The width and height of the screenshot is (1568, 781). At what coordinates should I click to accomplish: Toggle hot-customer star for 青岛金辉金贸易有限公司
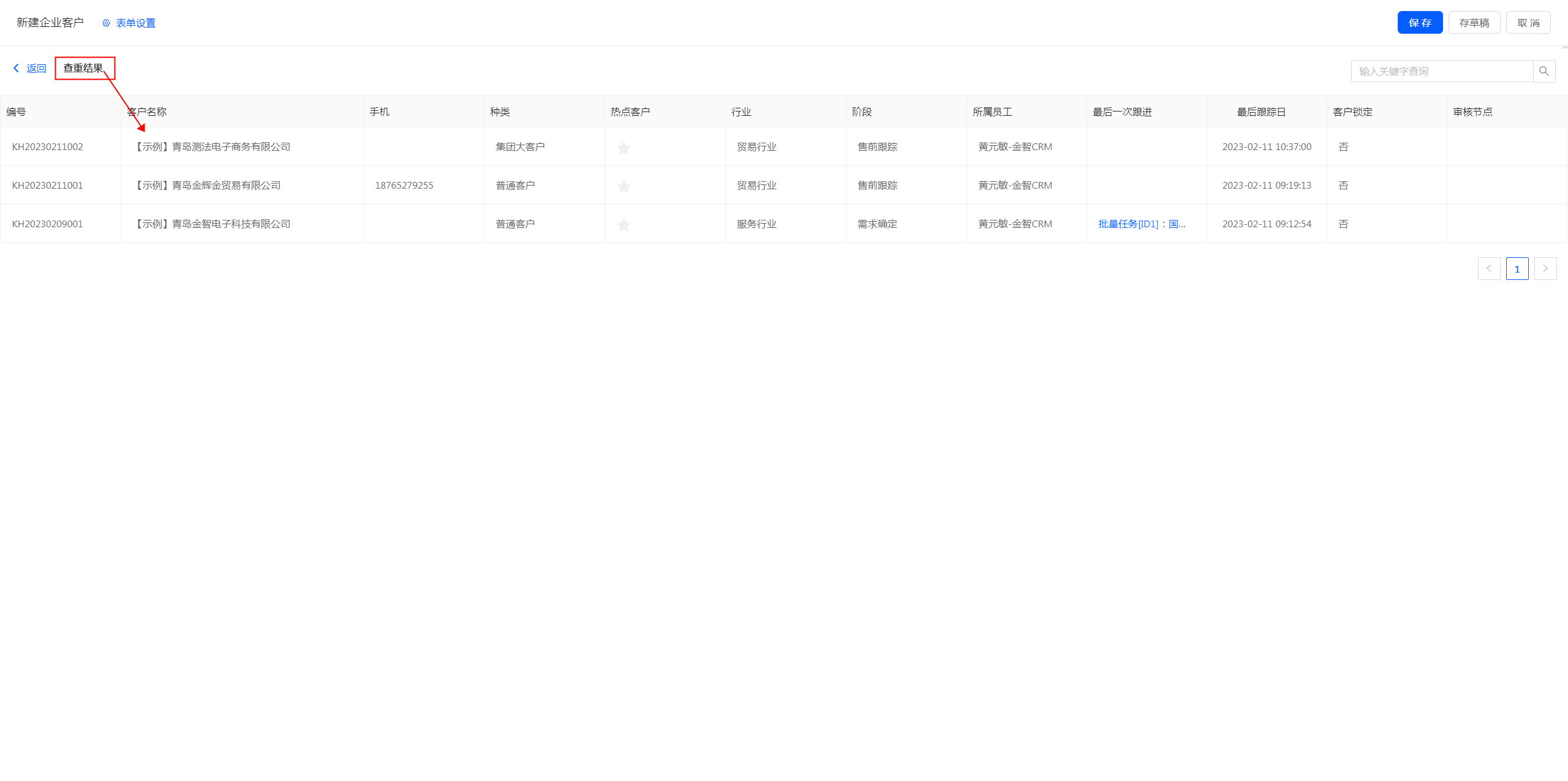624,186
